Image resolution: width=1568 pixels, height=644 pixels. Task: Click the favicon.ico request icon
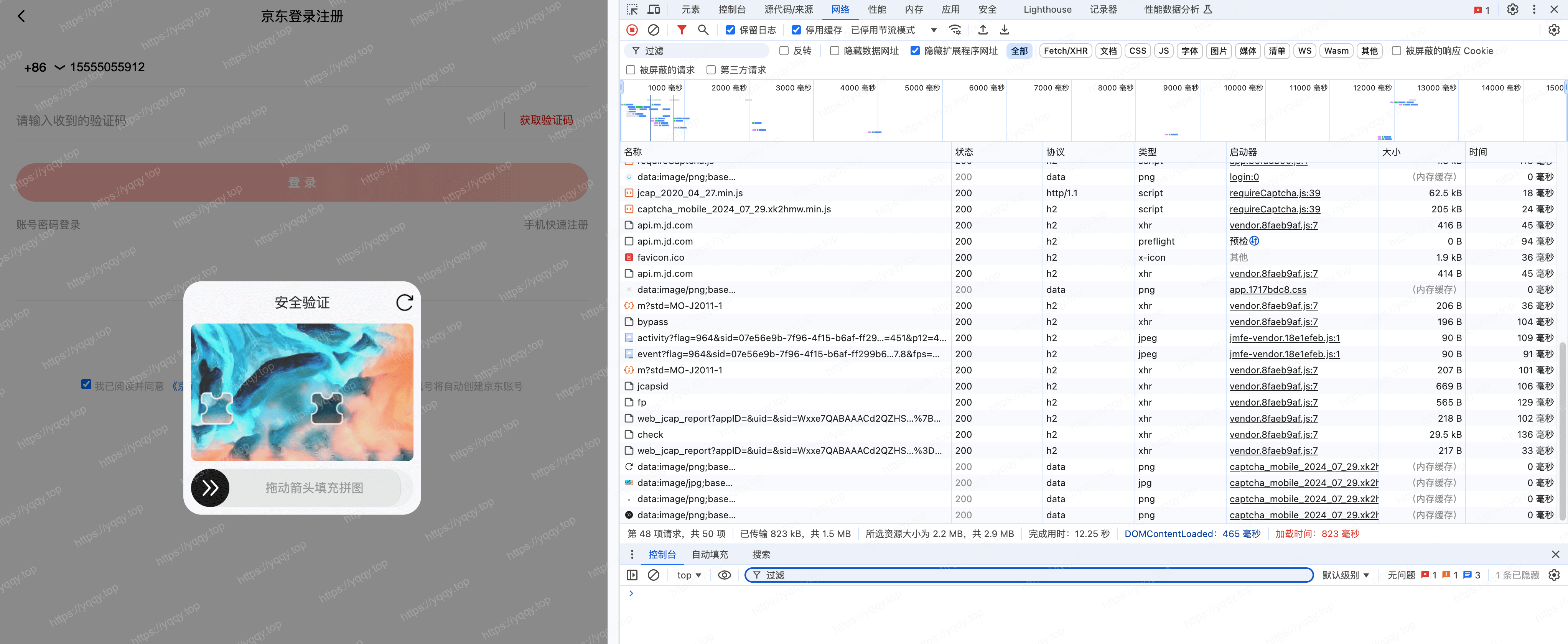pos(629,257)
